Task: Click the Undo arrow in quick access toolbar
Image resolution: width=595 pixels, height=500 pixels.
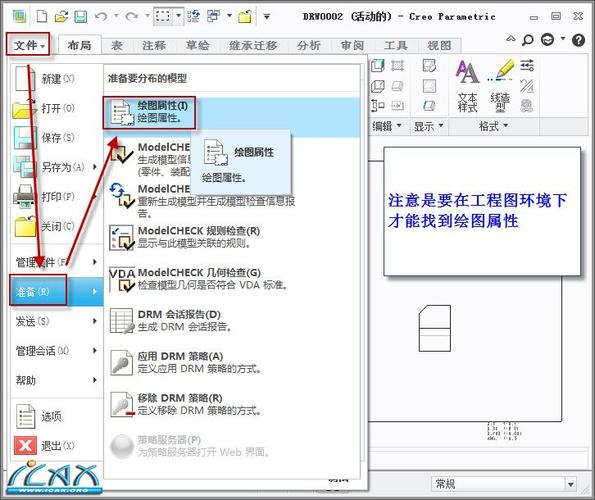Action: point(101,16)
